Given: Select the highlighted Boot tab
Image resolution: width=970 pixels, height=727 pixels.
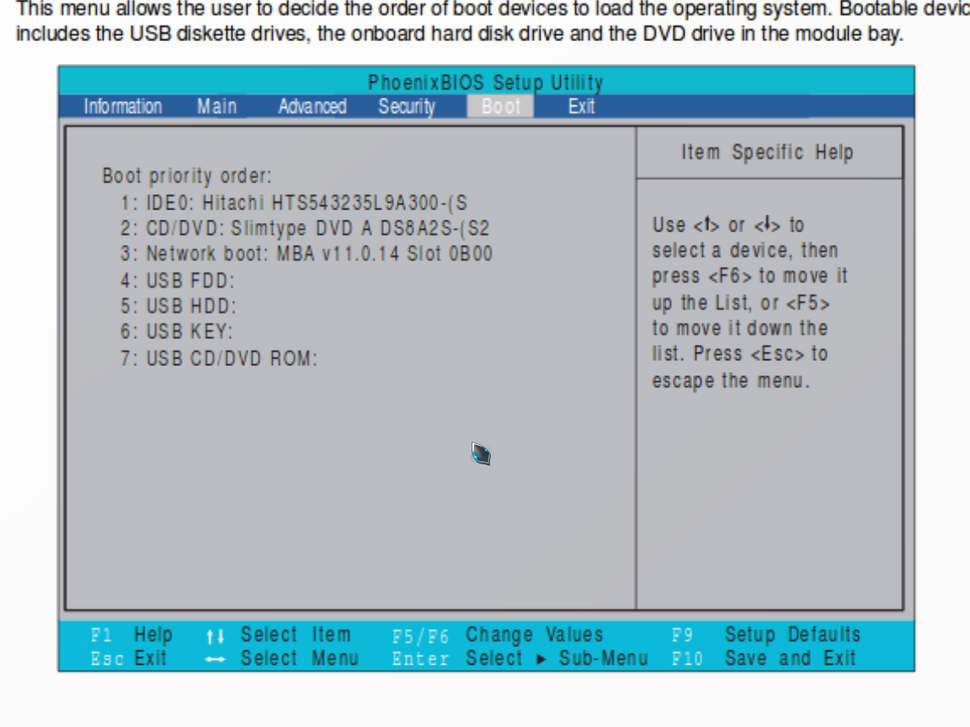Looking at the screenshot, I should 500,106.
